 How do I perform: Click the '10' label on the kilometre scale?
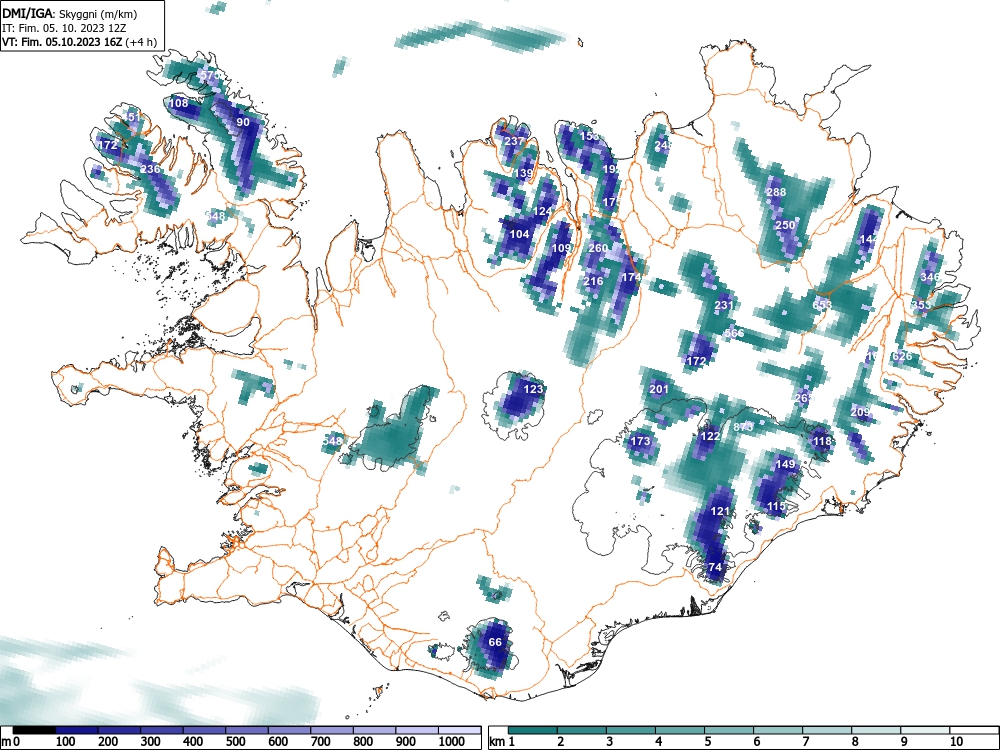click(957, 742)
